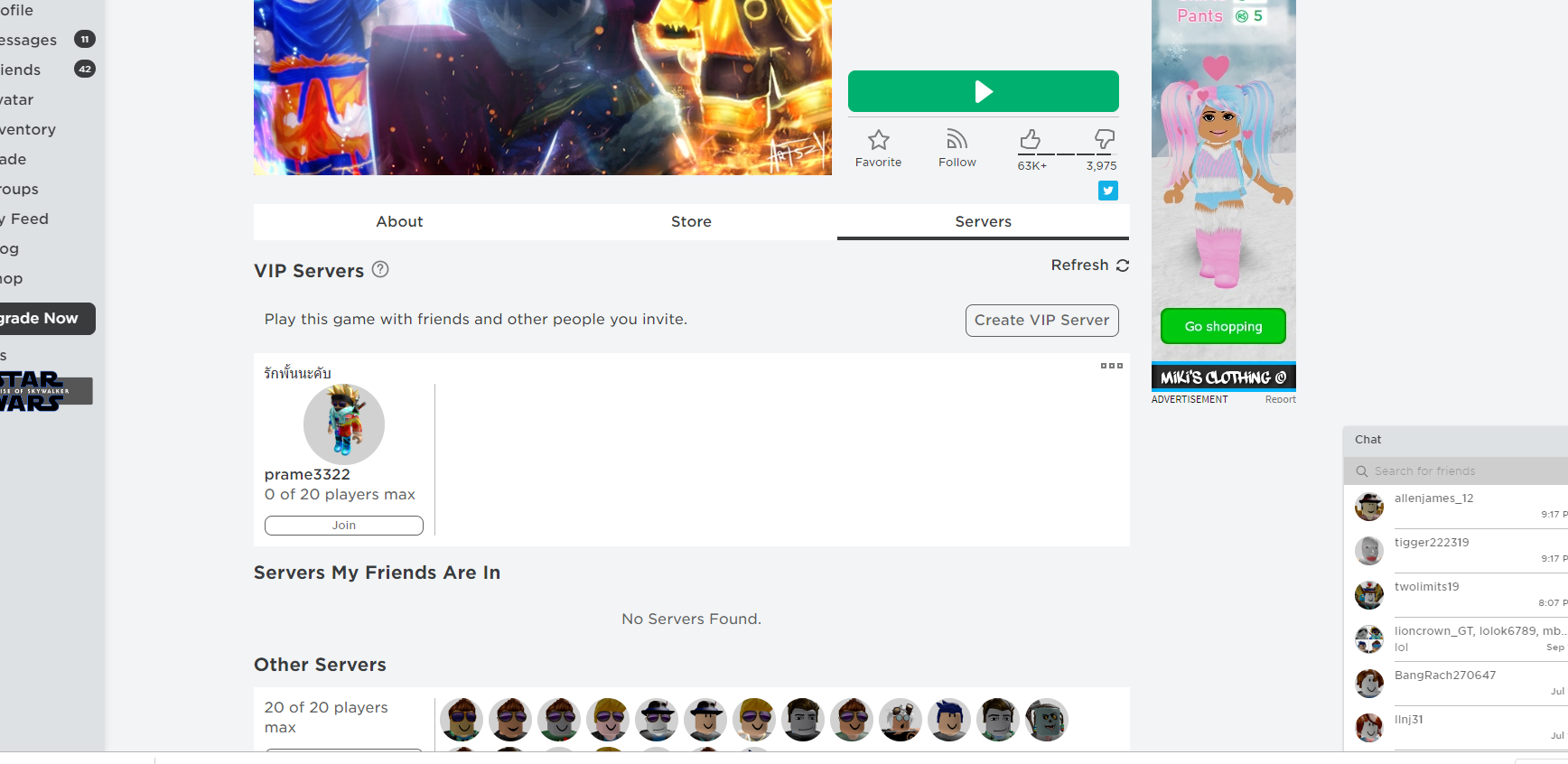
Task: Report the advertisement
Action: 1280,400
